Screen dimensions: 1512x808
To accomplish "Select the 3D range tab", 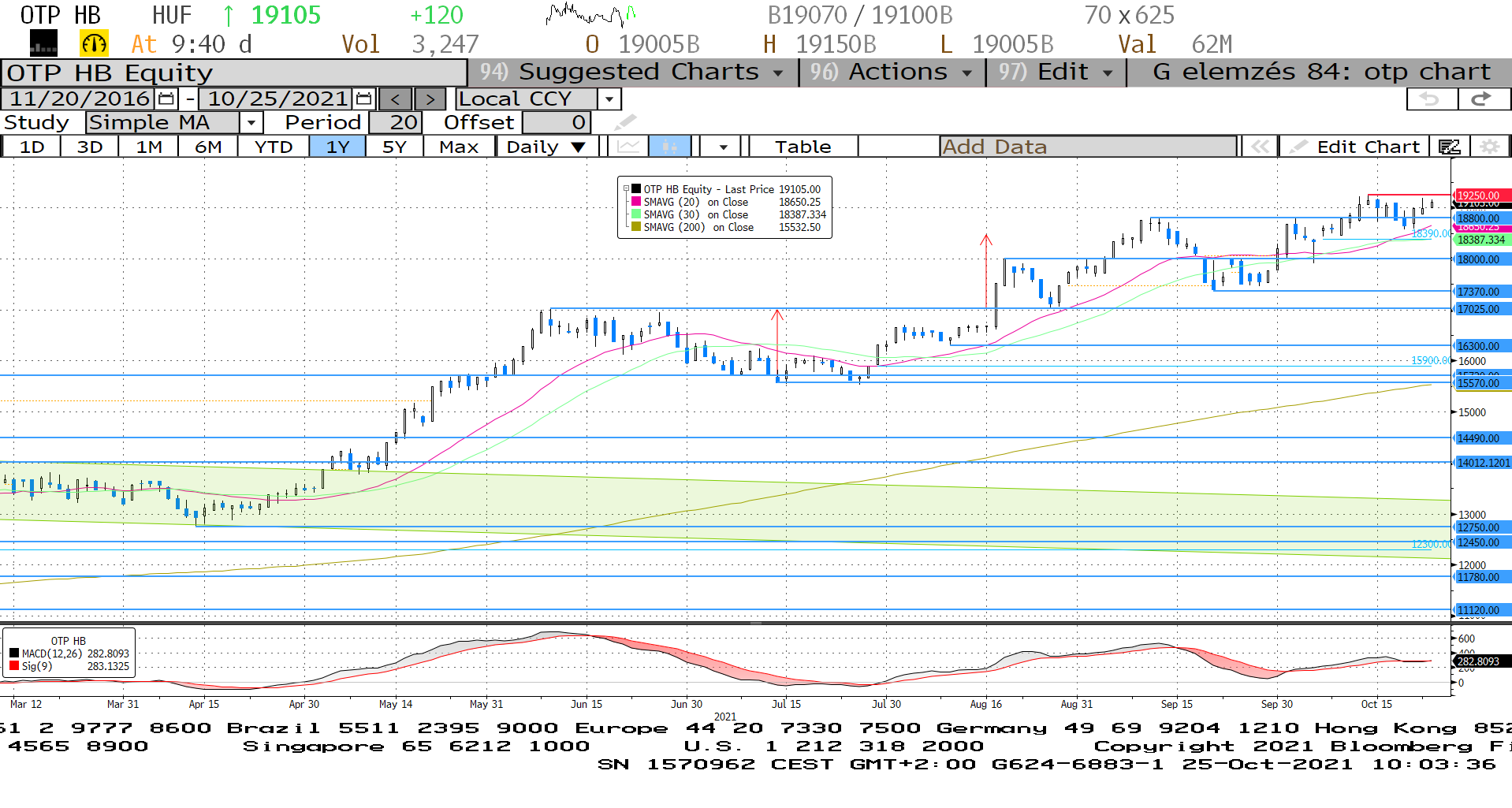I will pyautogui.click(x=90, y=147).
